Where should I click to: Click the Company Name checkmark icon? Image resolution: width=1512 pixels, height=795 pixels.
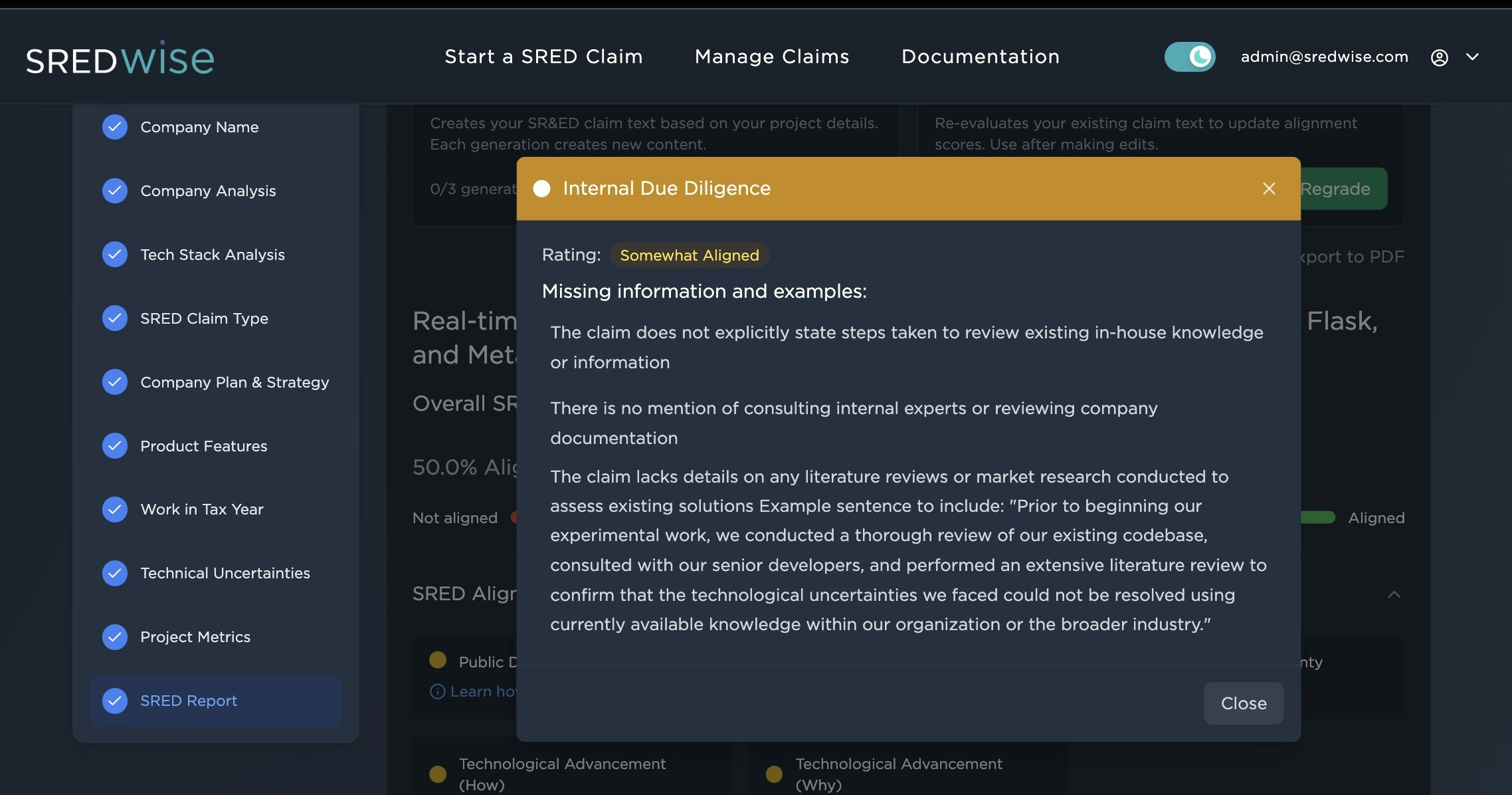[x=115, y=127]
